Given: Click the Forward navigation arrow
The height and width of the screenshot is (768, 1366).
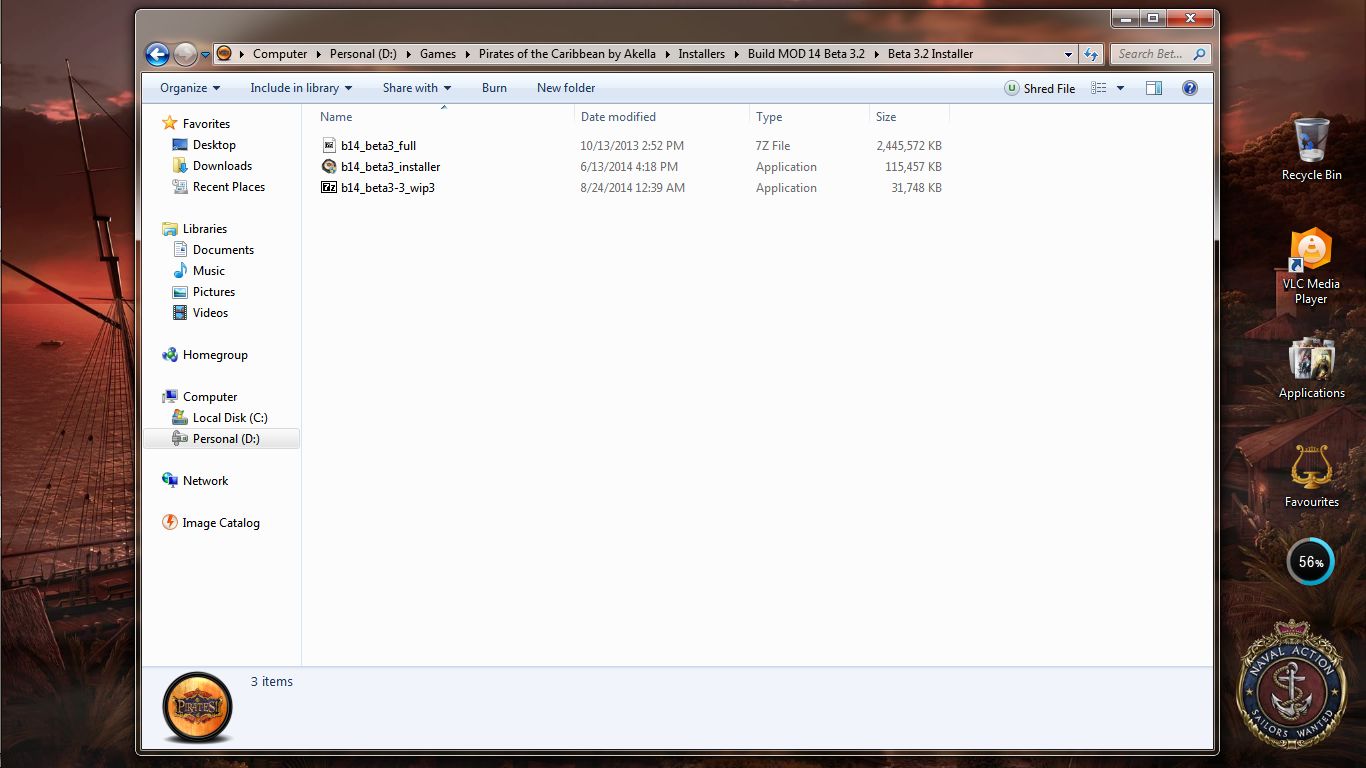Looking at the screenshot, I should (x=185, y=54).
